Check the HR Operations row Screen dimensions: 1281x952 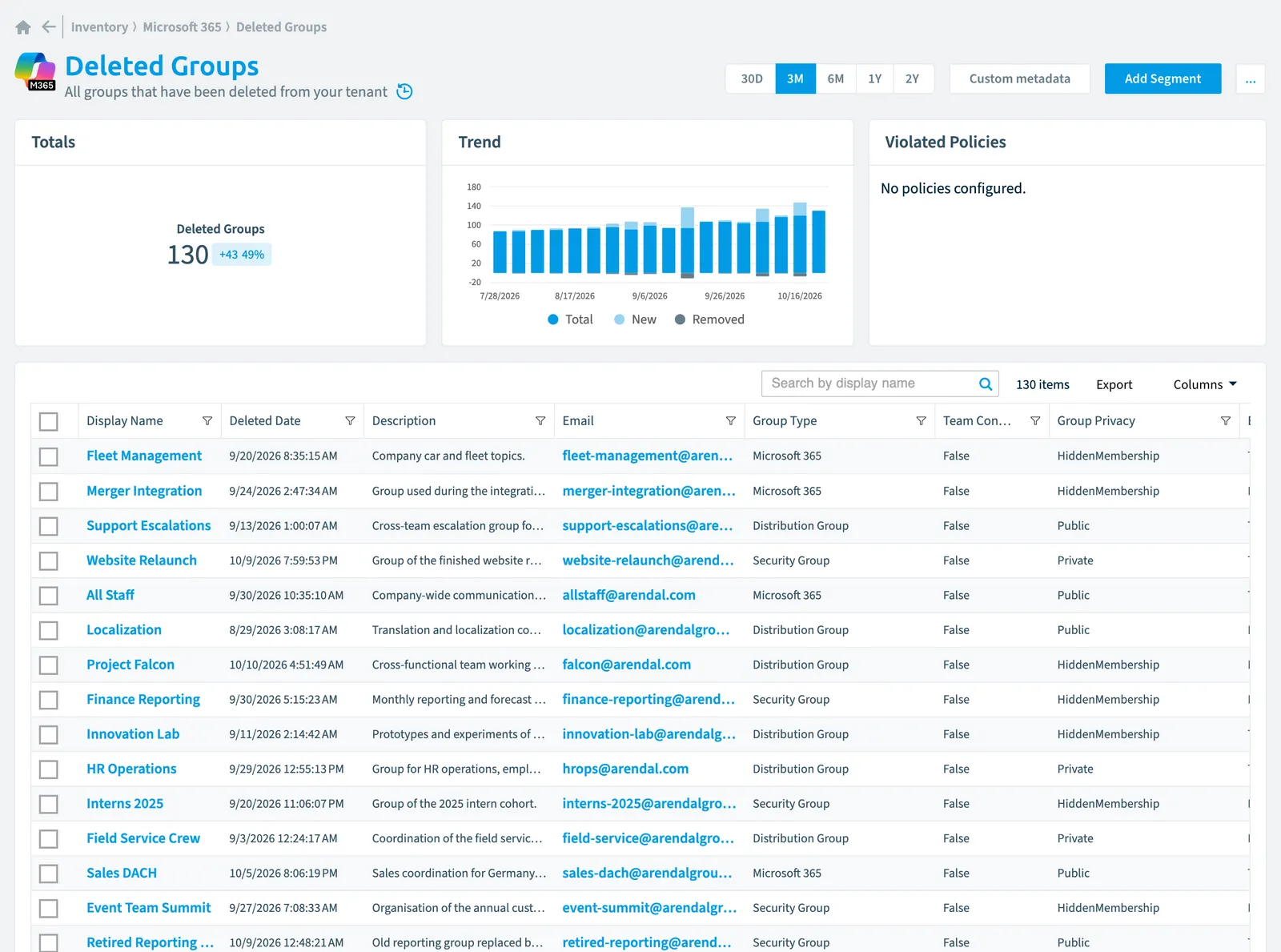click(x=49, y=769)
